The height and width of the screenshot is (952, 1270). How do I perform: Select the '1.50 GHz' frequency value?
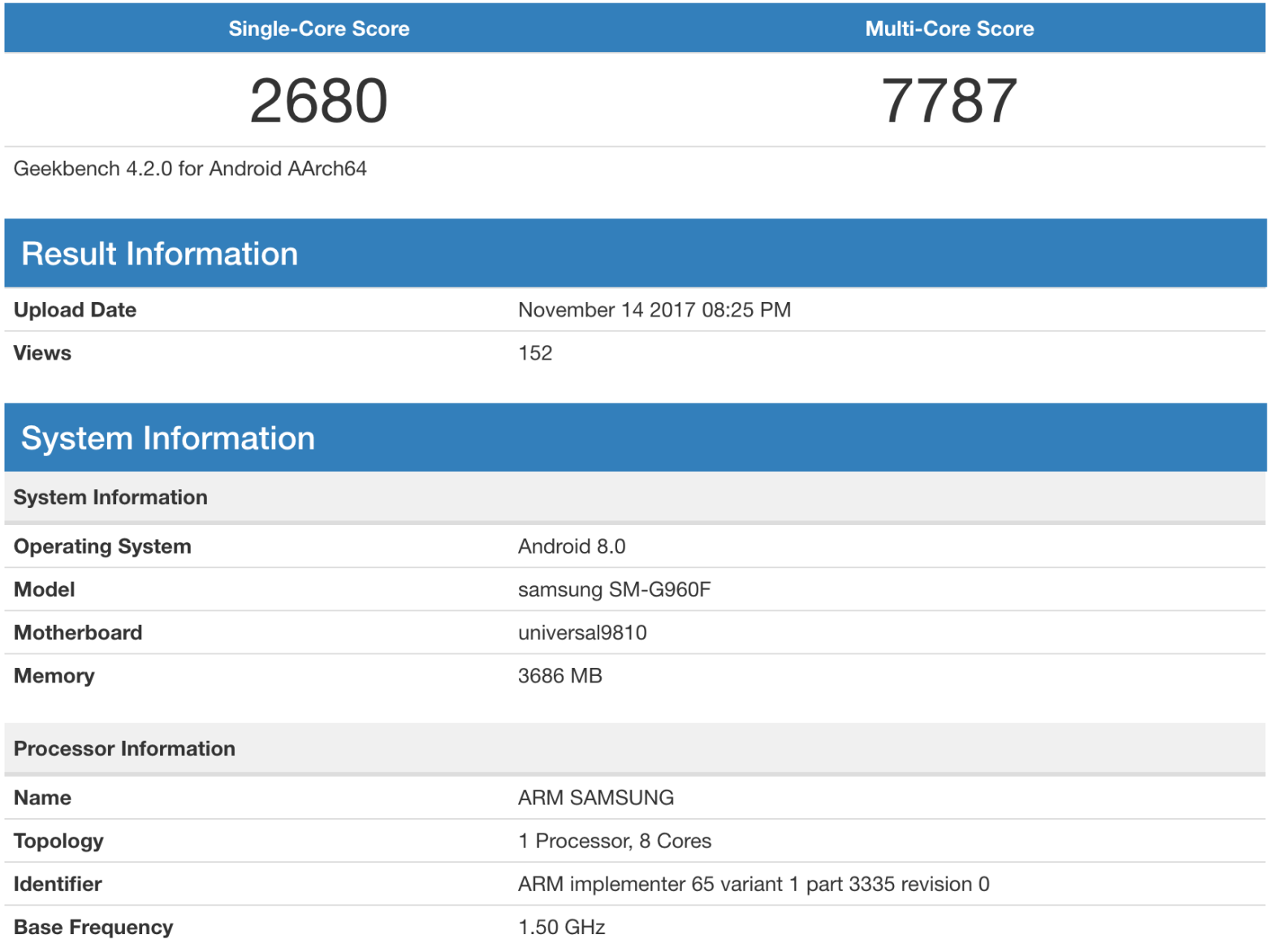562,927
